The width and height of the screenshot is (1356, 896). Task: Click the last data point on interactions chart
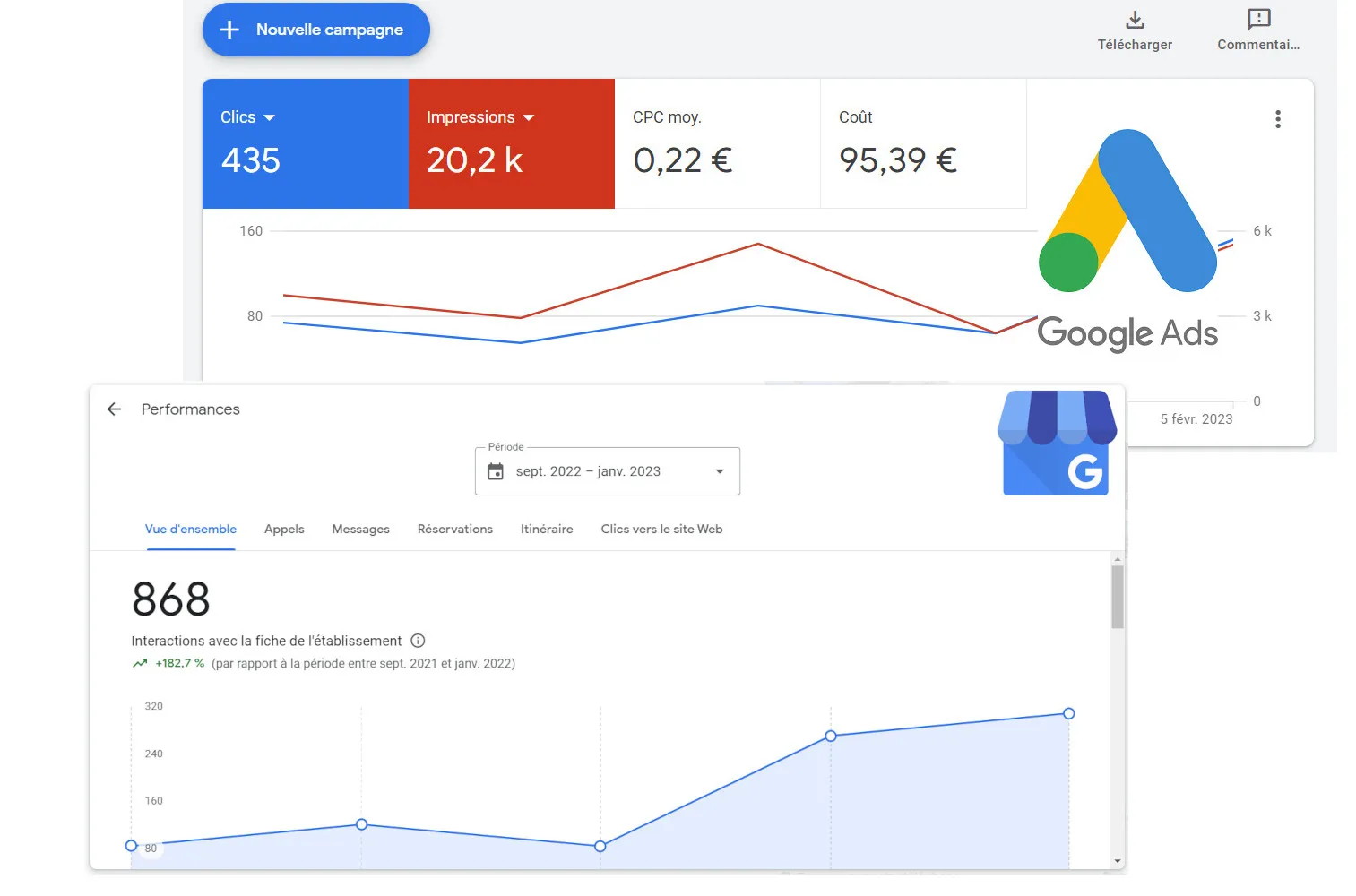[x=1068, y=714]
